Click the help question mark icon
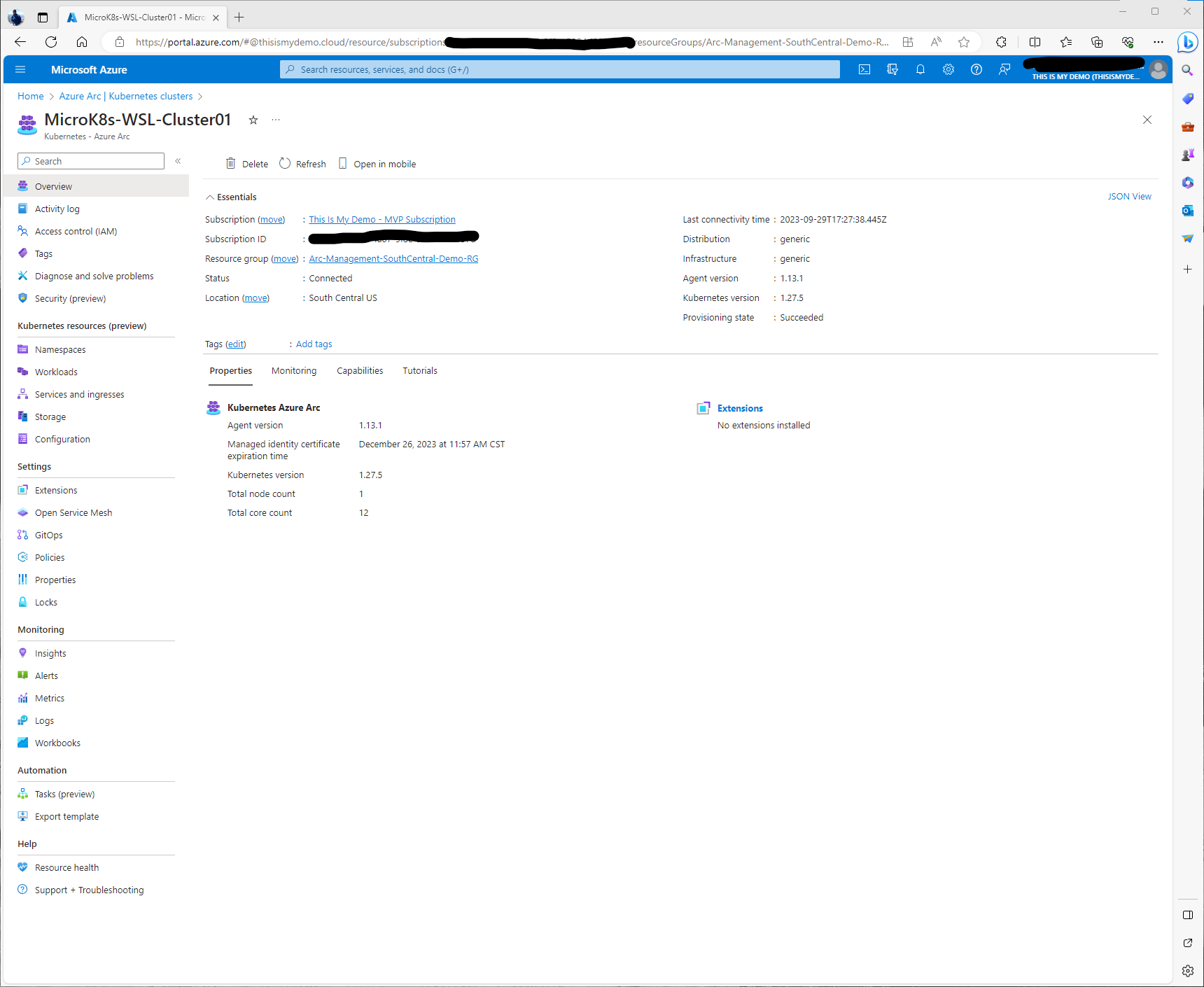The image size is (1204, 987). (976, 69)
